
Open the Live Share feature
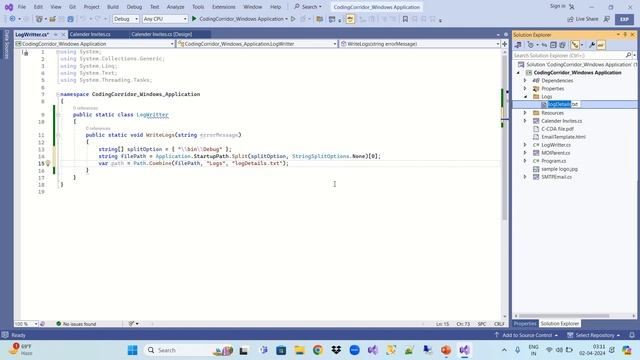(582, 19)
